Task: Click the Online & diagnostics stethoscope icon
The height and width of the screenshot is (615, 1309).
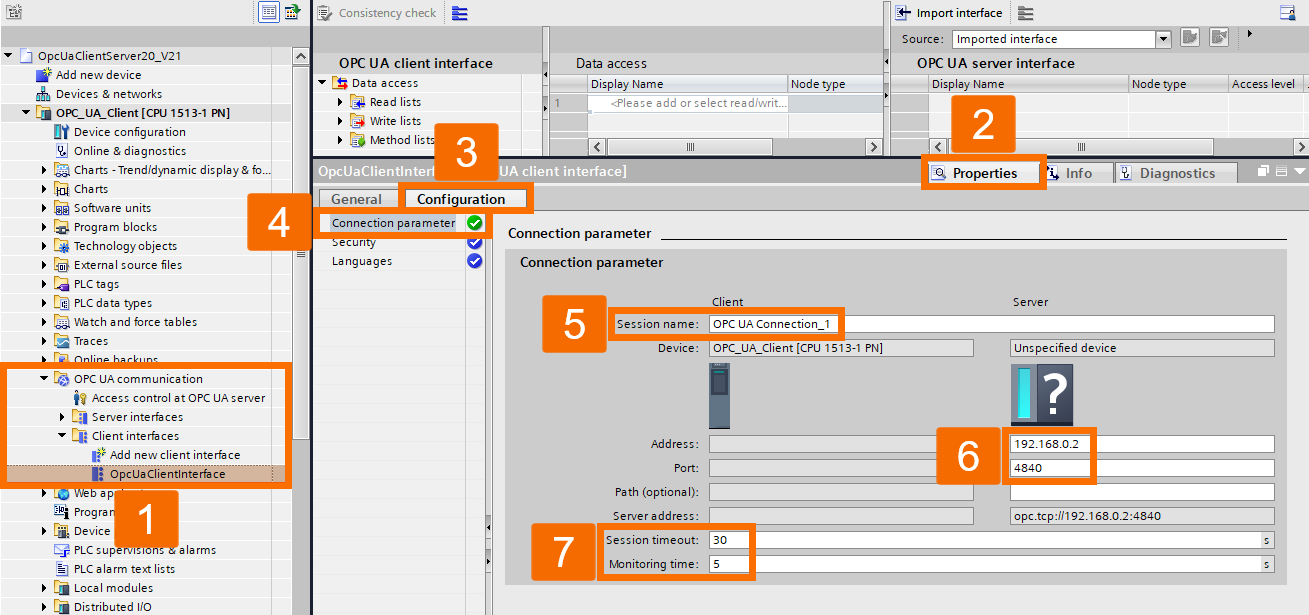Action: (x=62, y=151)
